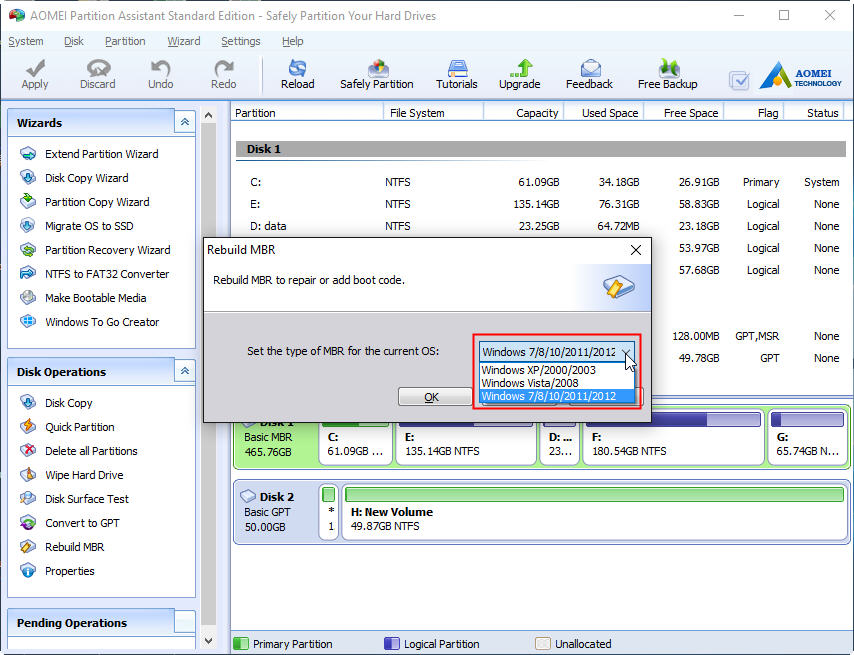854x655 pixels.
Task: Sort by the Capacity column header
Action: [x=523, y=113]
